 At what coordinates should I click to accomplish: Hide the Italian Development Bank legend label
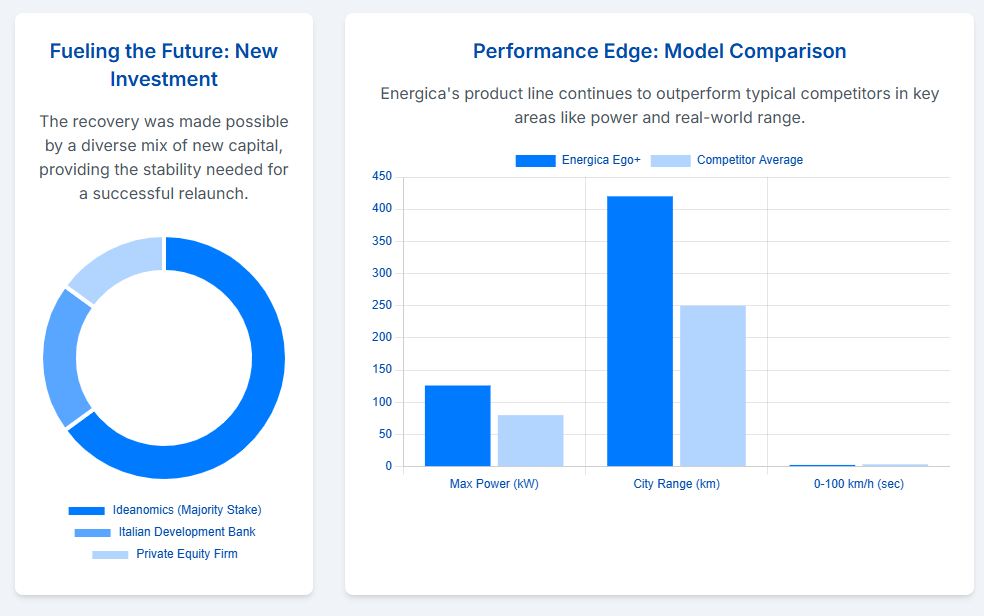pyautogui.click(x=187, y=533)
